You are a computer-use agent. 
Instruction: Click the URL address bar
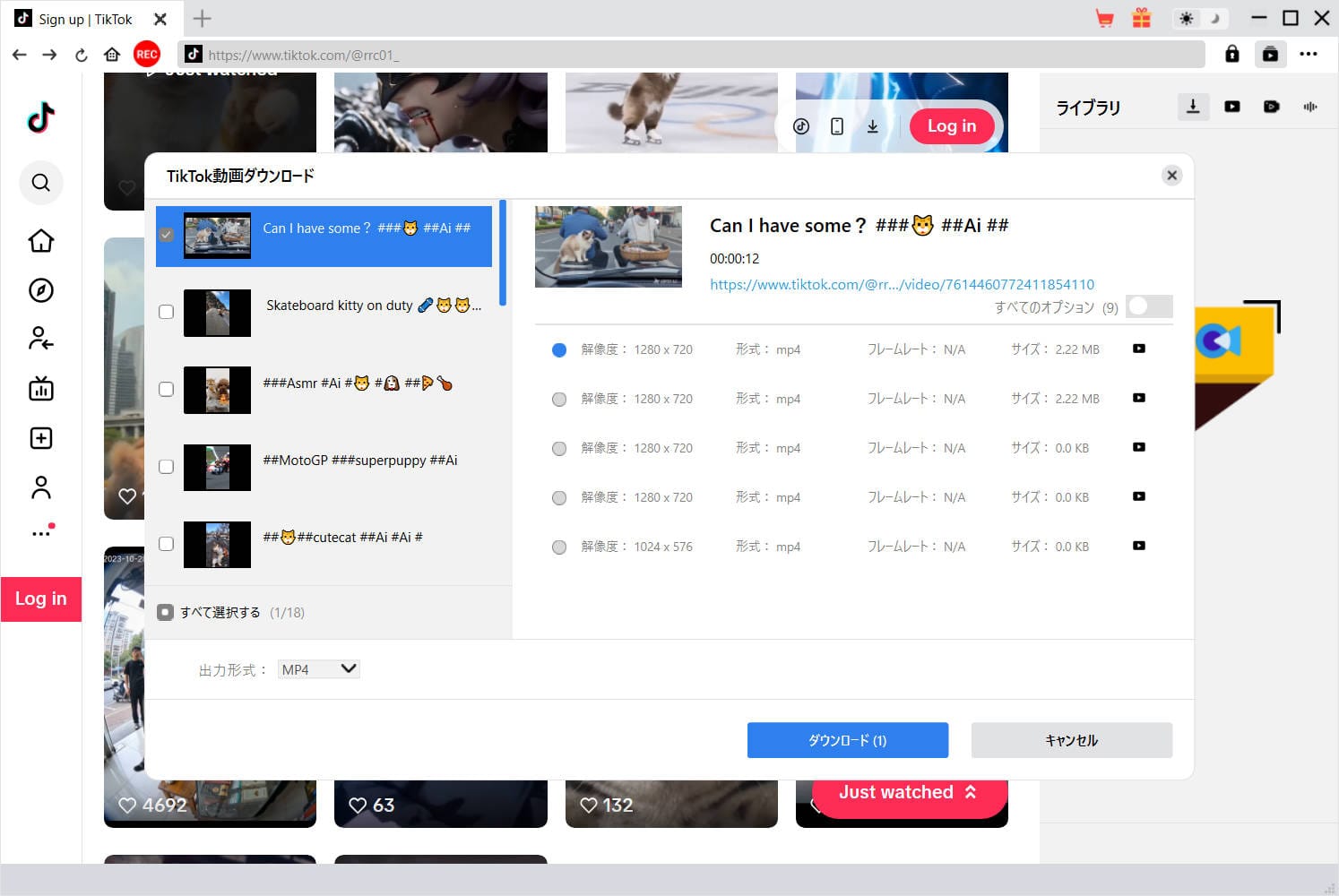pos(691,55)
